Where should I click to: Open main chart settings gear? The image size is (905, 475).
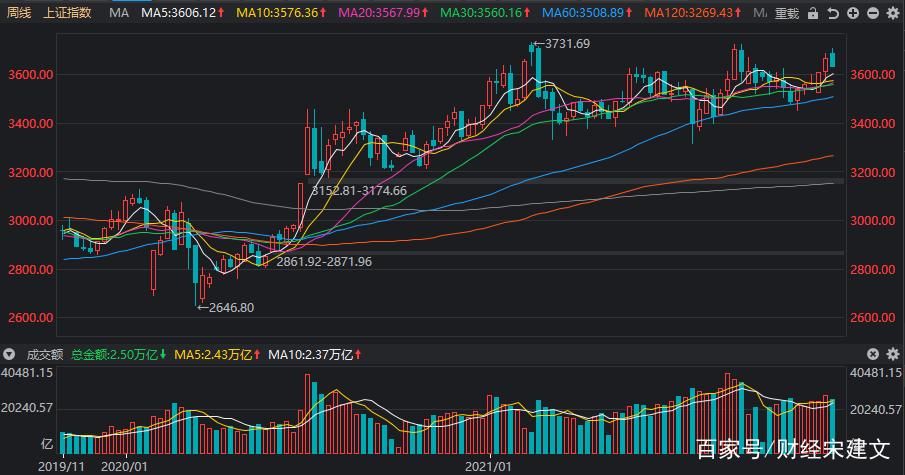pos(892,13)
